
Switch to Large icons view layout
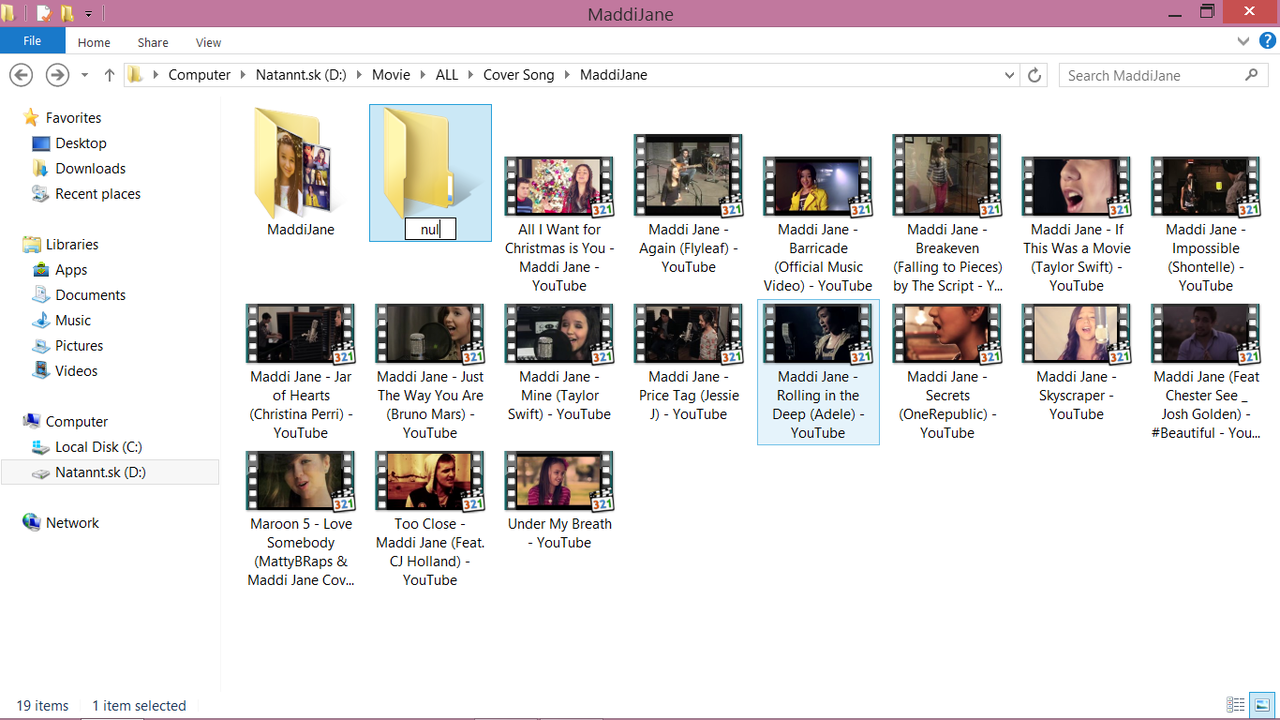pyautogui.click(x=1260, y=705)
